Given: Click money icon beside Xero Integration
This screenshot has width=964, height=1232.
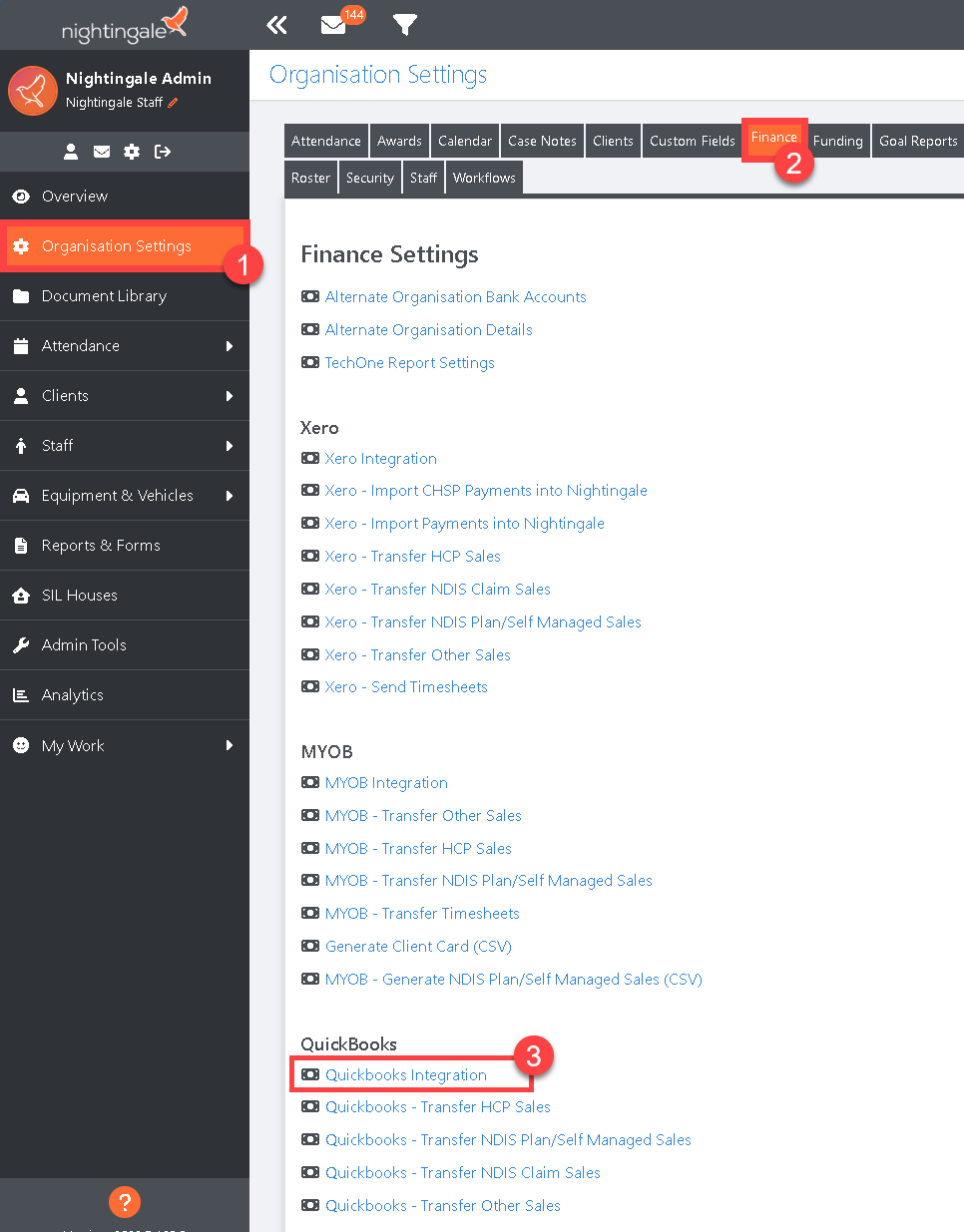Looking at the screenshot, I should [x=310, y=458].
